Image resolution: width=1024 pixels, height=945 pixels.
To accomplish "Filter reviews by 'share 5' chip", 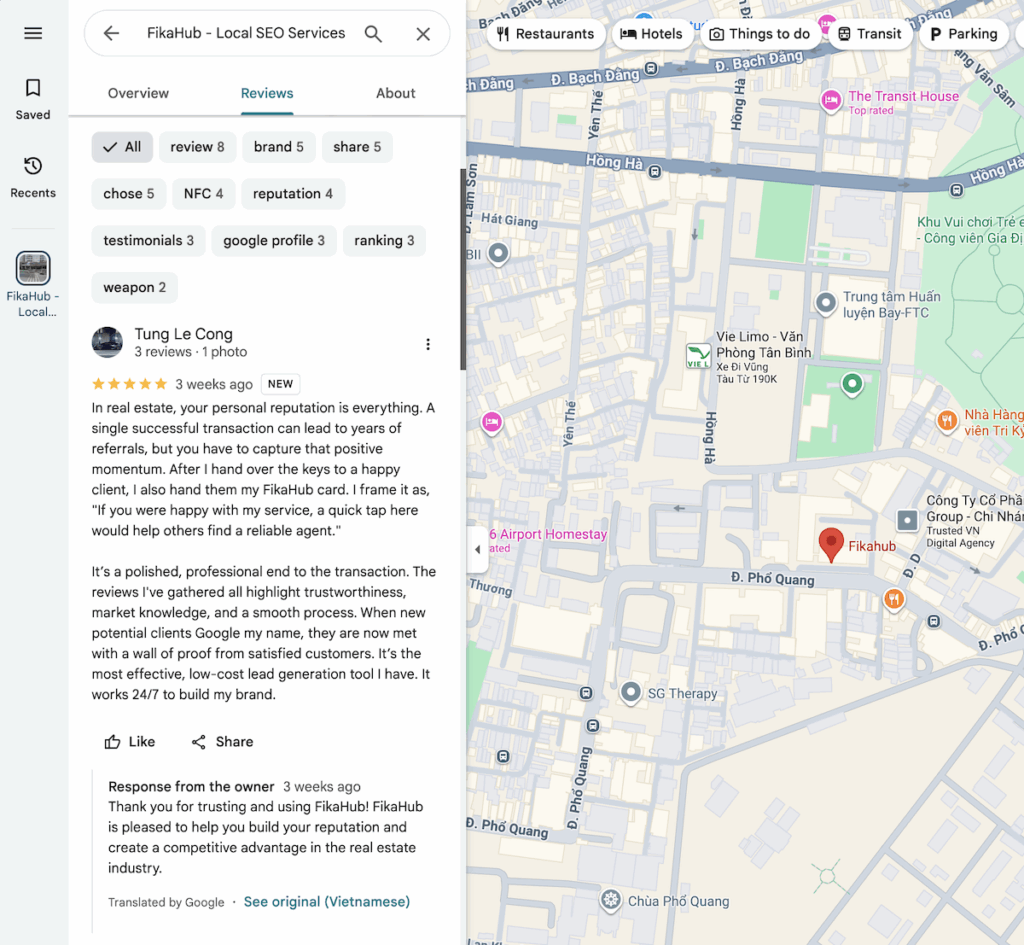I will (x=357, y=147).
